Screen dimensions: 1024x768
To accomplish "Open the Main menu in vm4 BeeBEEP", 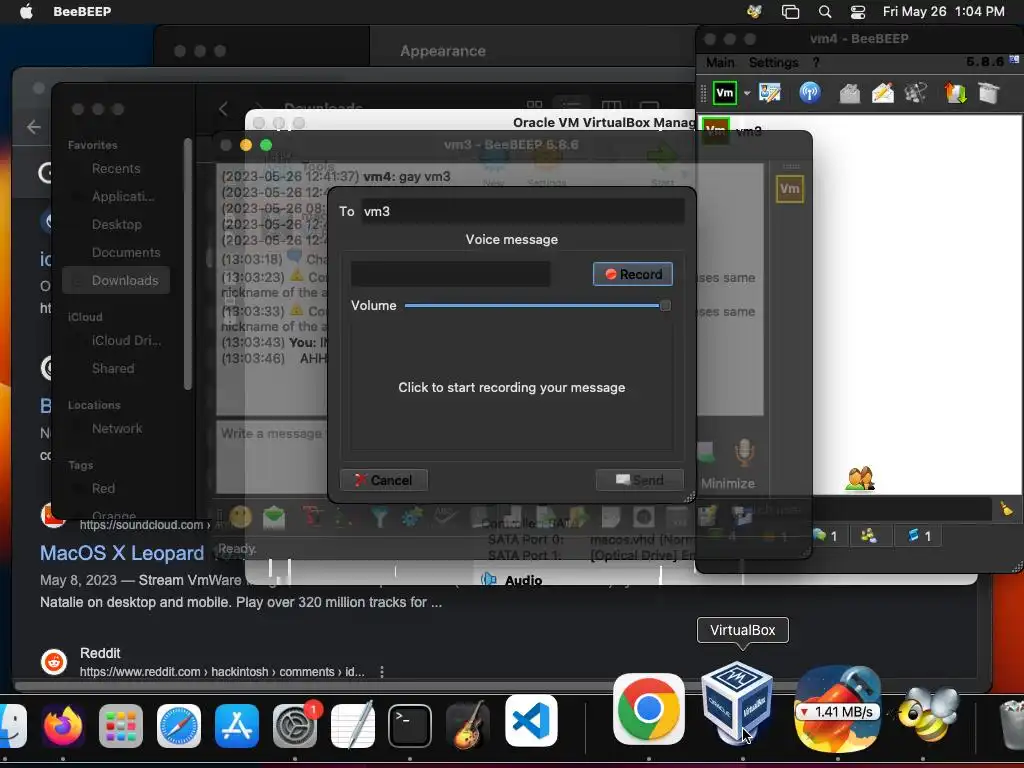I will point(720,63).
